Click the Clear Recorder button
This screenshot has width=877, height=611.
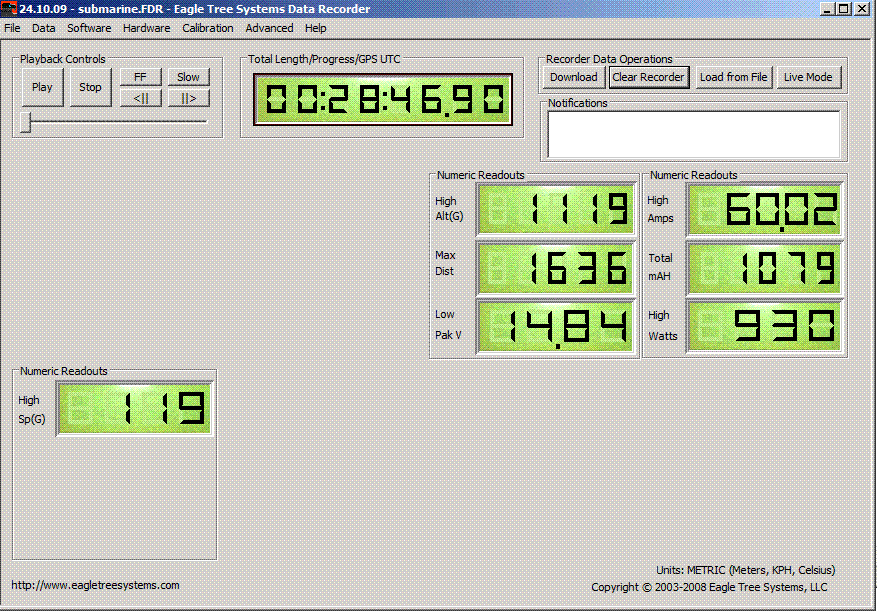[649, 77]
